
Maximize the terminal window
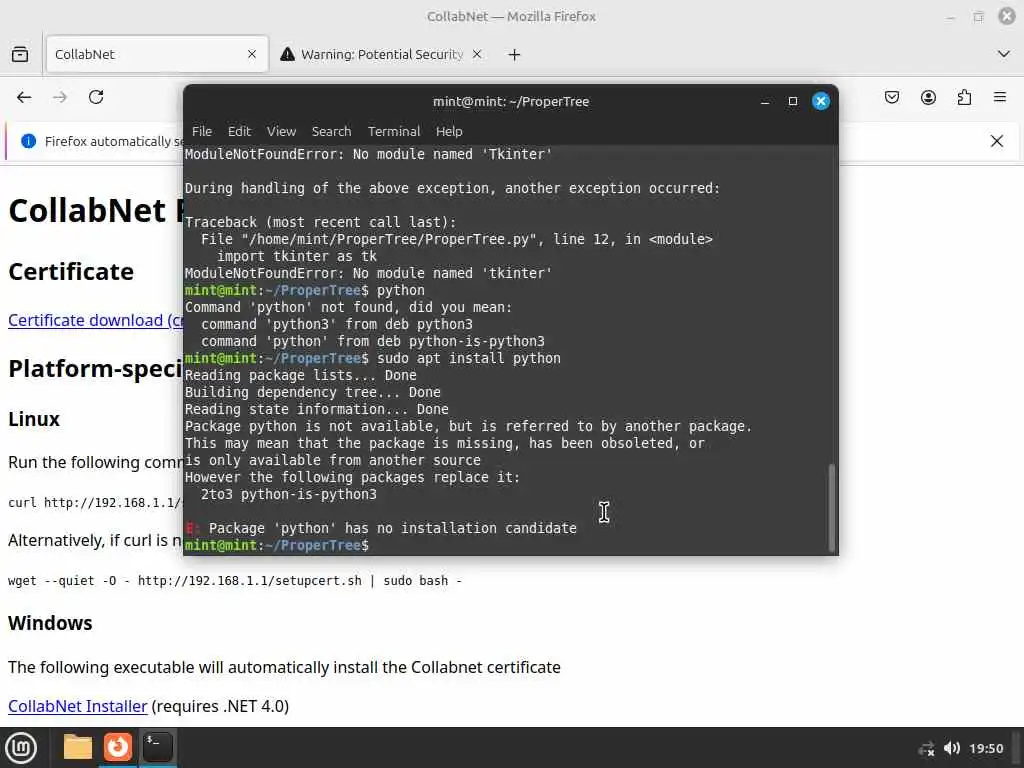click(x=793, y=101)
